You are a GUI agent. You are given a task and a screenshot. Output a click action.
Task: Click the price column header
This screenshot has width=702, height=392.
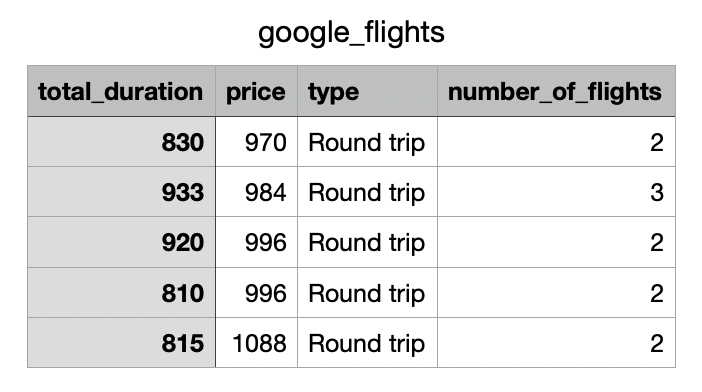point(256,91)
